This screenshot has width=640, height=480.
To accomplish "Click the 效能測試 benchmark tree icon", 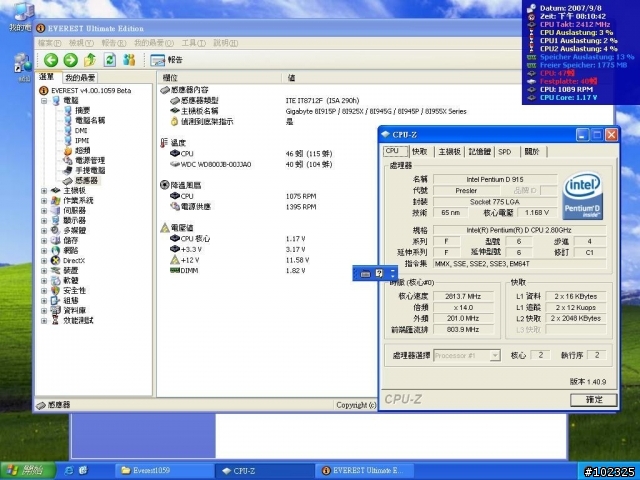I will (56, 320).
